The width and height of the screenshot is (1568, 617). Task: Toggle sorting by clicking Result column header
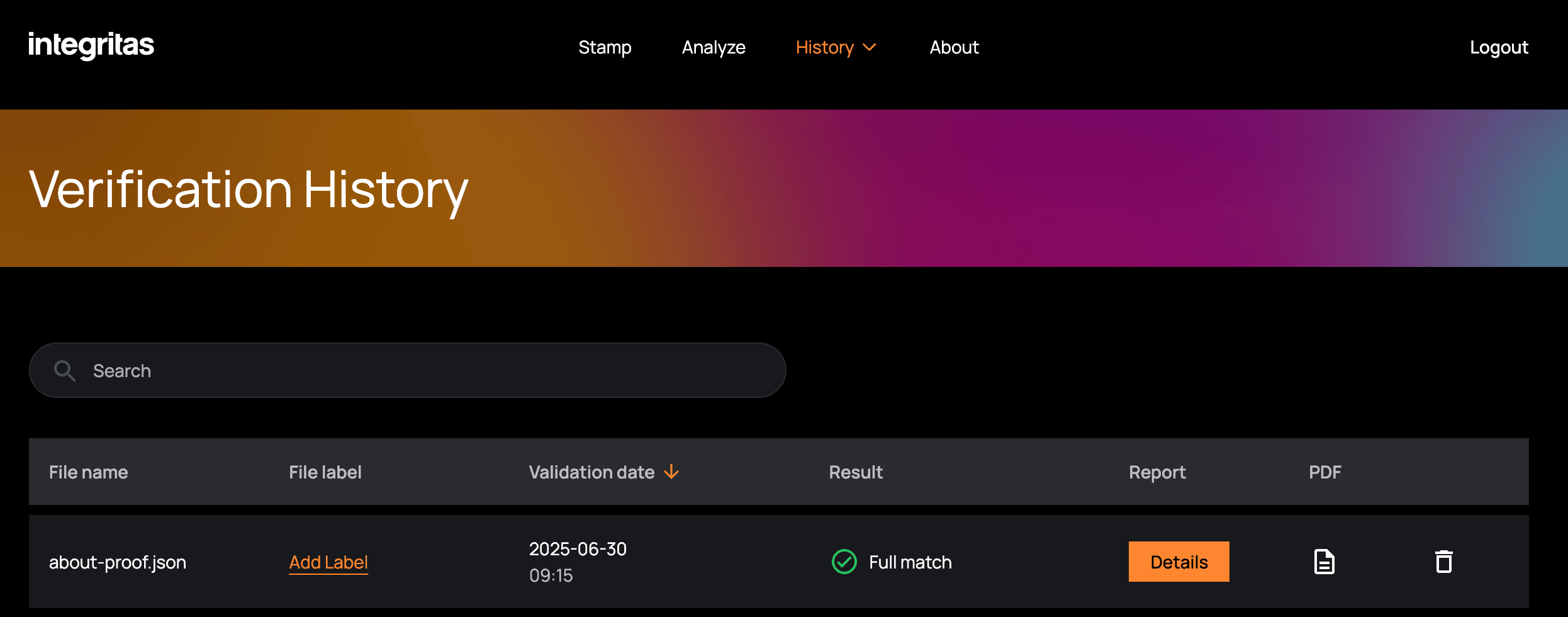(855, 472)
